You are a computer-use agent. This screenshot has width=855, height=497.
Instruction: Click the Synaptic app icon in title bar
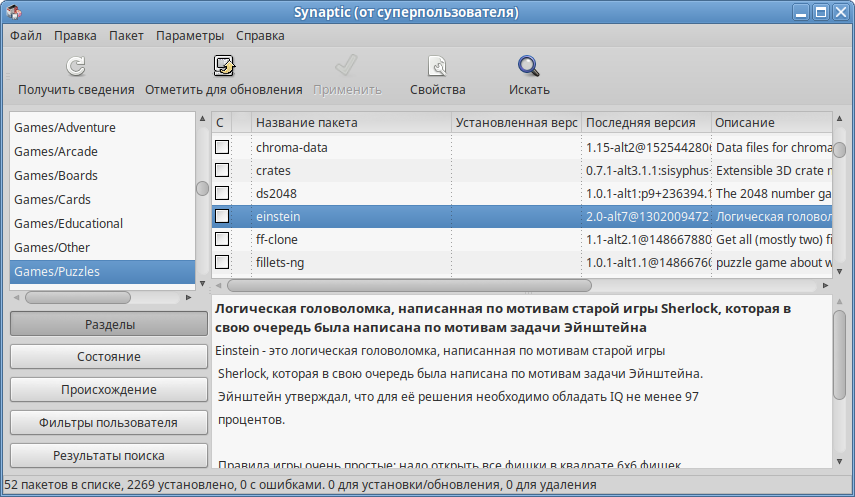pos(13,12)
